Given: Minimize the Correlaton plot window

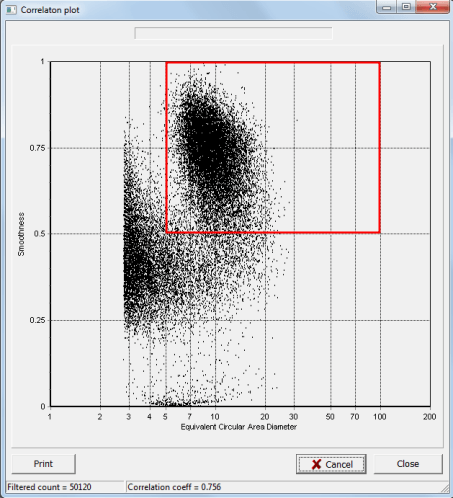Looking at the screenshot, I should click(387, 7).
